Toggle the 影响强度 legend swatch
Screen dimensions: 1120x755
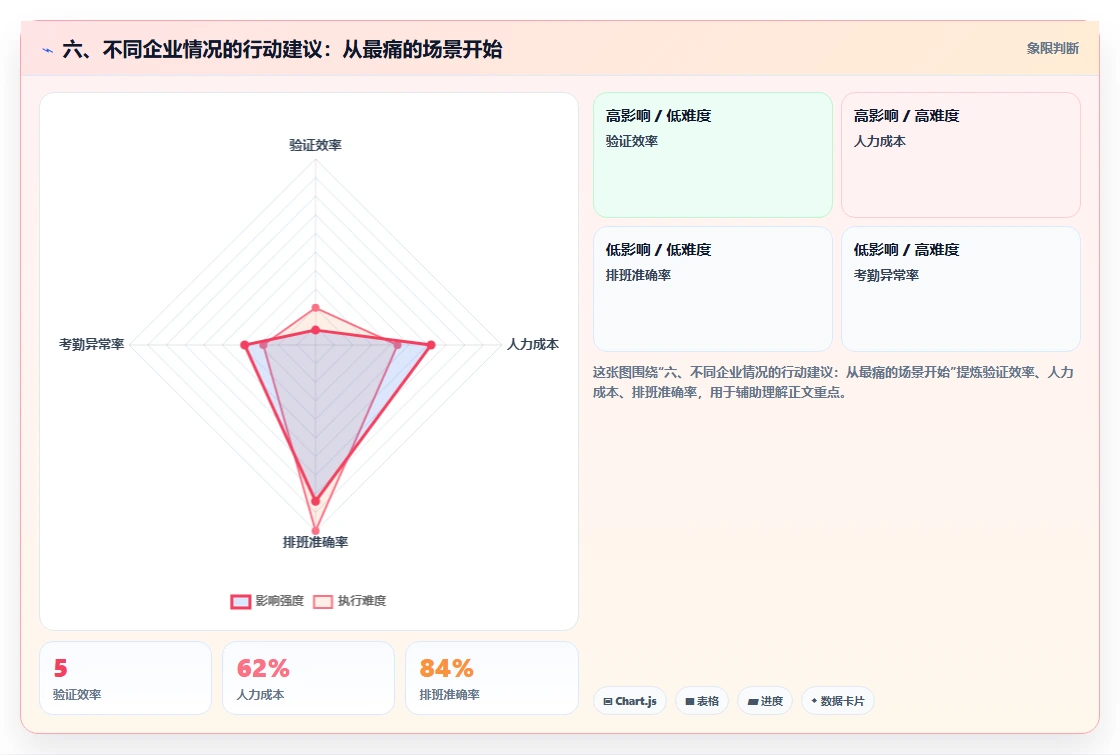tap(241, 601)
